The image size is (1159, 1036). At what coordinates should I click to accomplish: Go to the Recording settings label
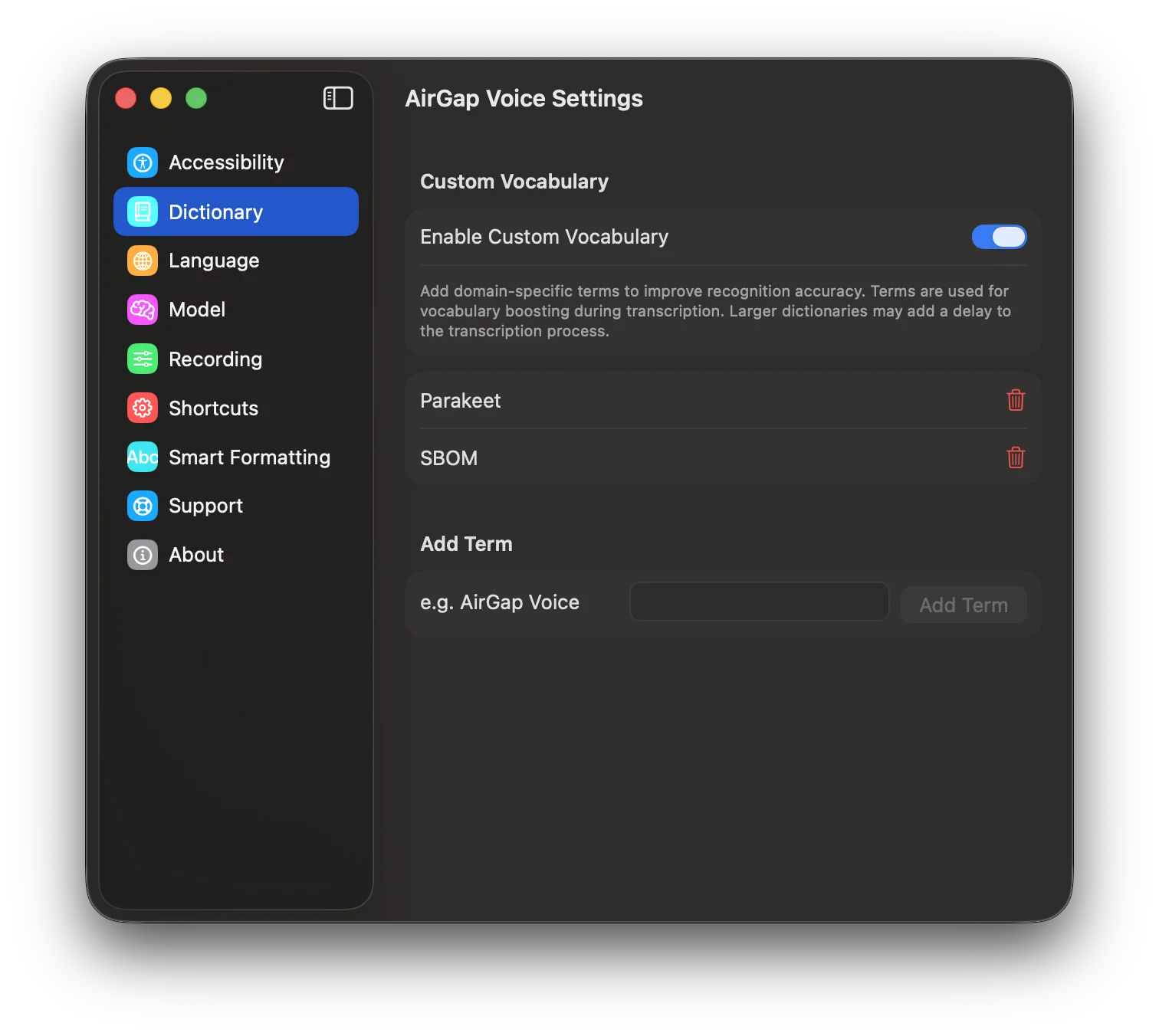coord(215,359)
